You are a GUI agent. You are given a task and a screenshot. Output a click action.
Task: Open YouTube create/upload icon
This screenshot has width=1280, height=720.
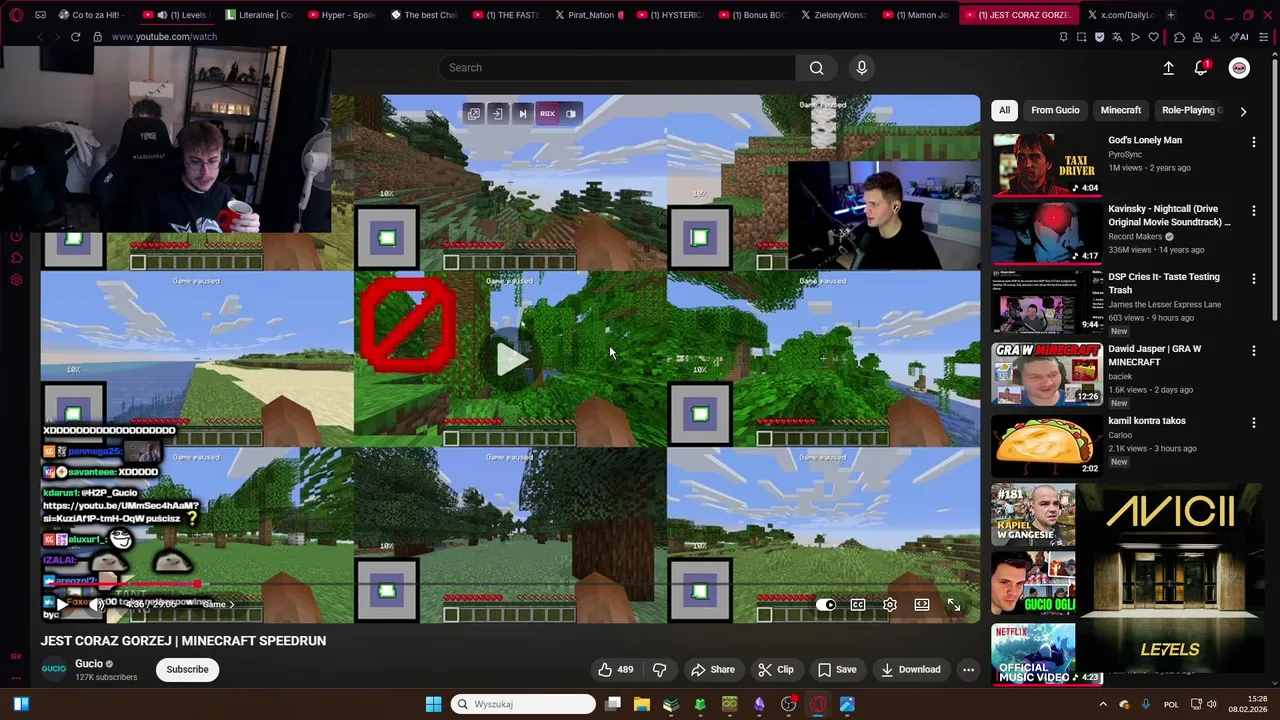pyautogui.click(x=1168, y=68)
